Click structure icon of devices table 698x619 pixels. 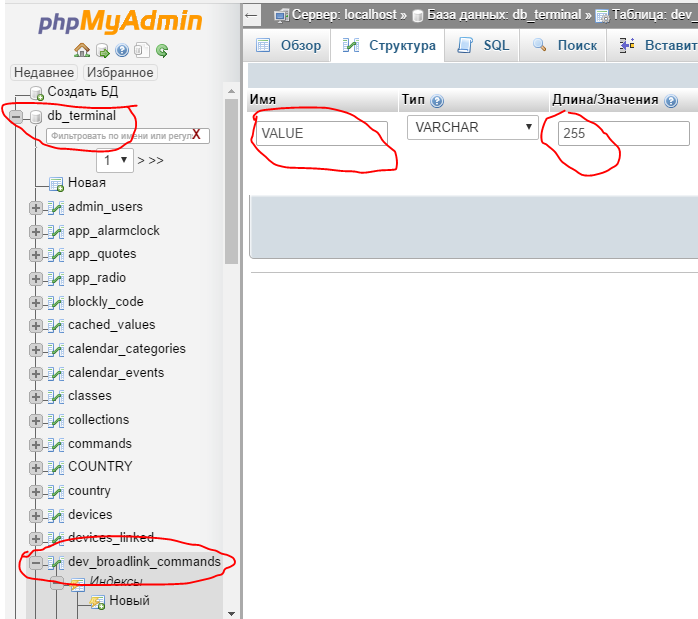(56, 515)
